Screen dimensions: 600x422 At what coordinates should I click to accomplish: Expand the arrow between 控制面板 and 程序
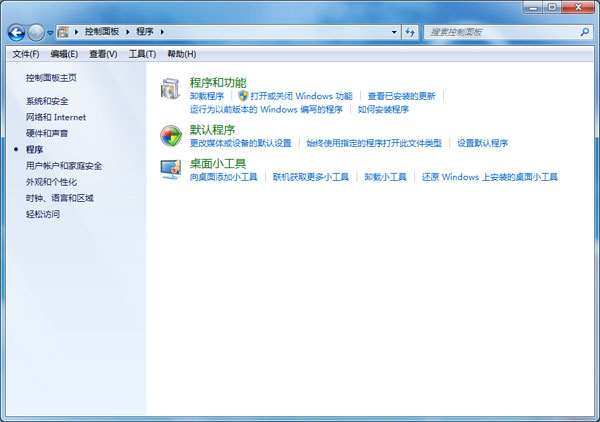click(128, 32)
